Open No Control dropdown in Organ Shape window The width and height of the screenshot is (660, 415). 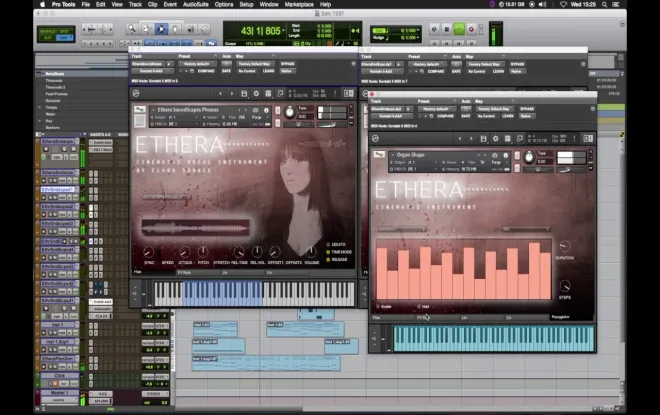pyautogui.click(x=486, y=116)
